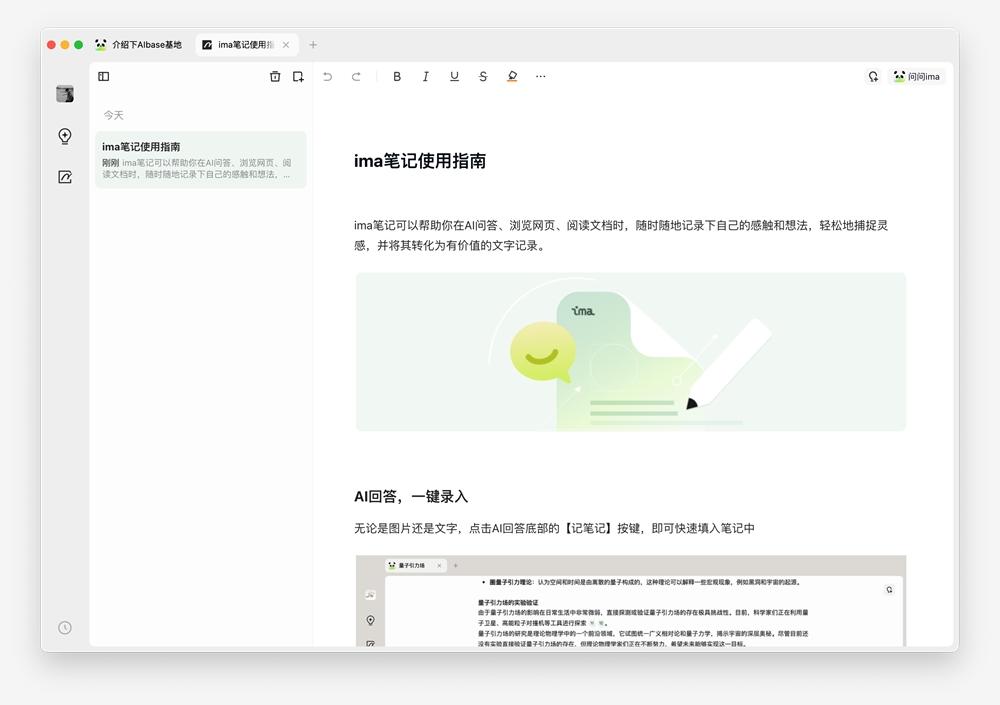
Task: Pick the text highlight color
Action: (x=512, y=76)
